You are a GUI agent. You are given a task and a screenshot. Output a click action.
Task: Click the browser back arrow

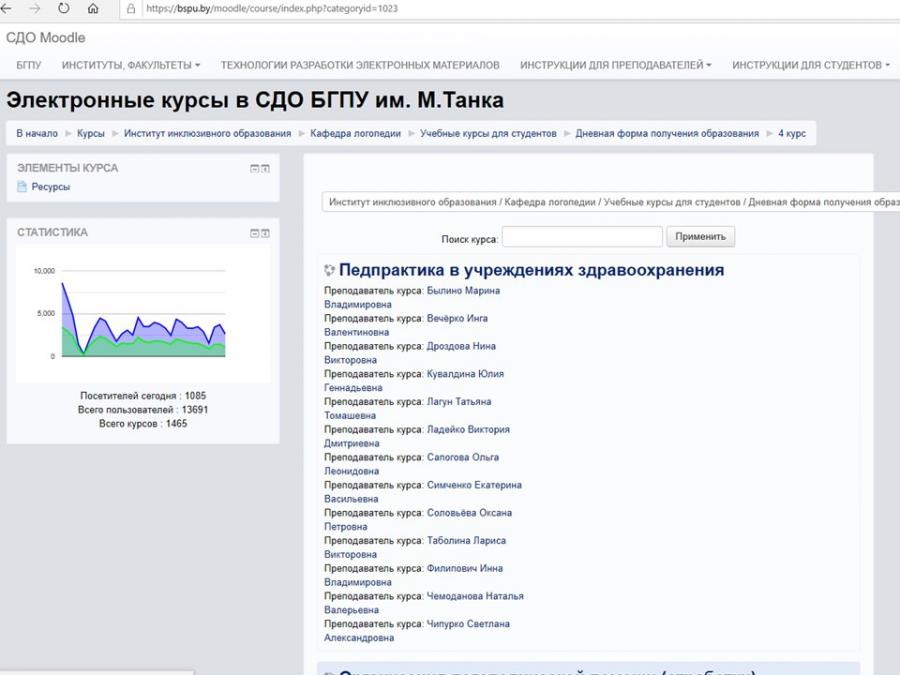pos(6,9)
